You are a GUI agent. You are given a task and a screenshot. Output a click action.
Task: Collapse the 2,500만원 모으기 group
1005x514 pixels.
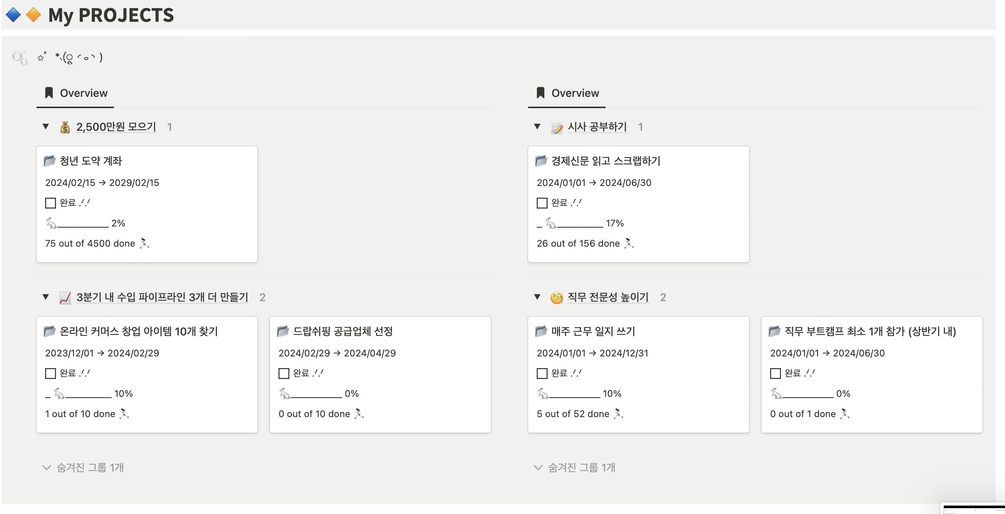click(45, 127)
